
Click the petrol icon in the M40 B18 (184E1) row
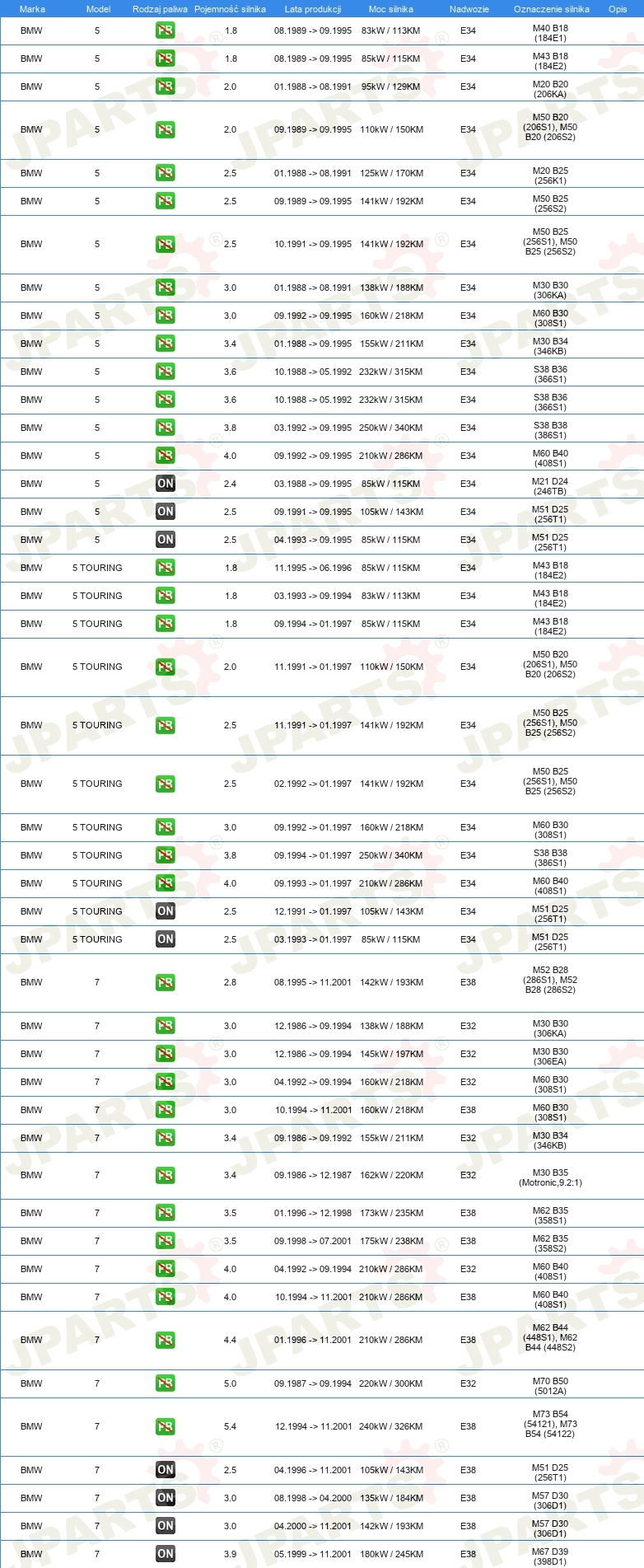[x=166, y=30]
